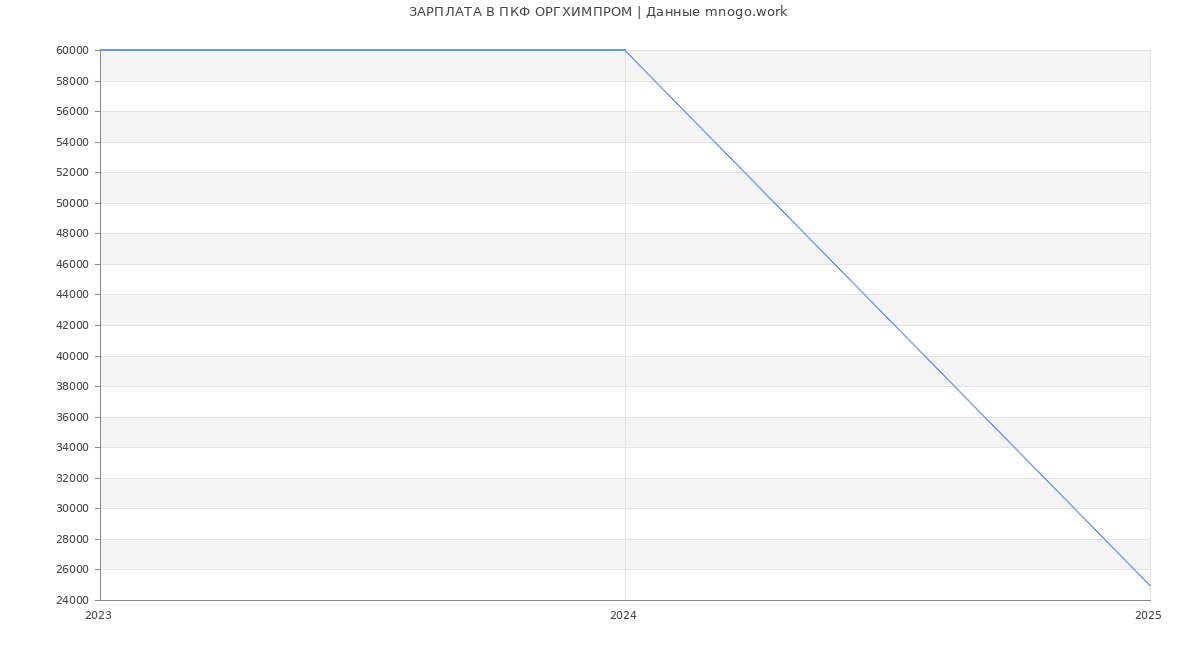Image resolution: width=1200 pixels, height=650 pixels.
Task: Click the 28000 y-axis label
Action: (x=74, y=539)
